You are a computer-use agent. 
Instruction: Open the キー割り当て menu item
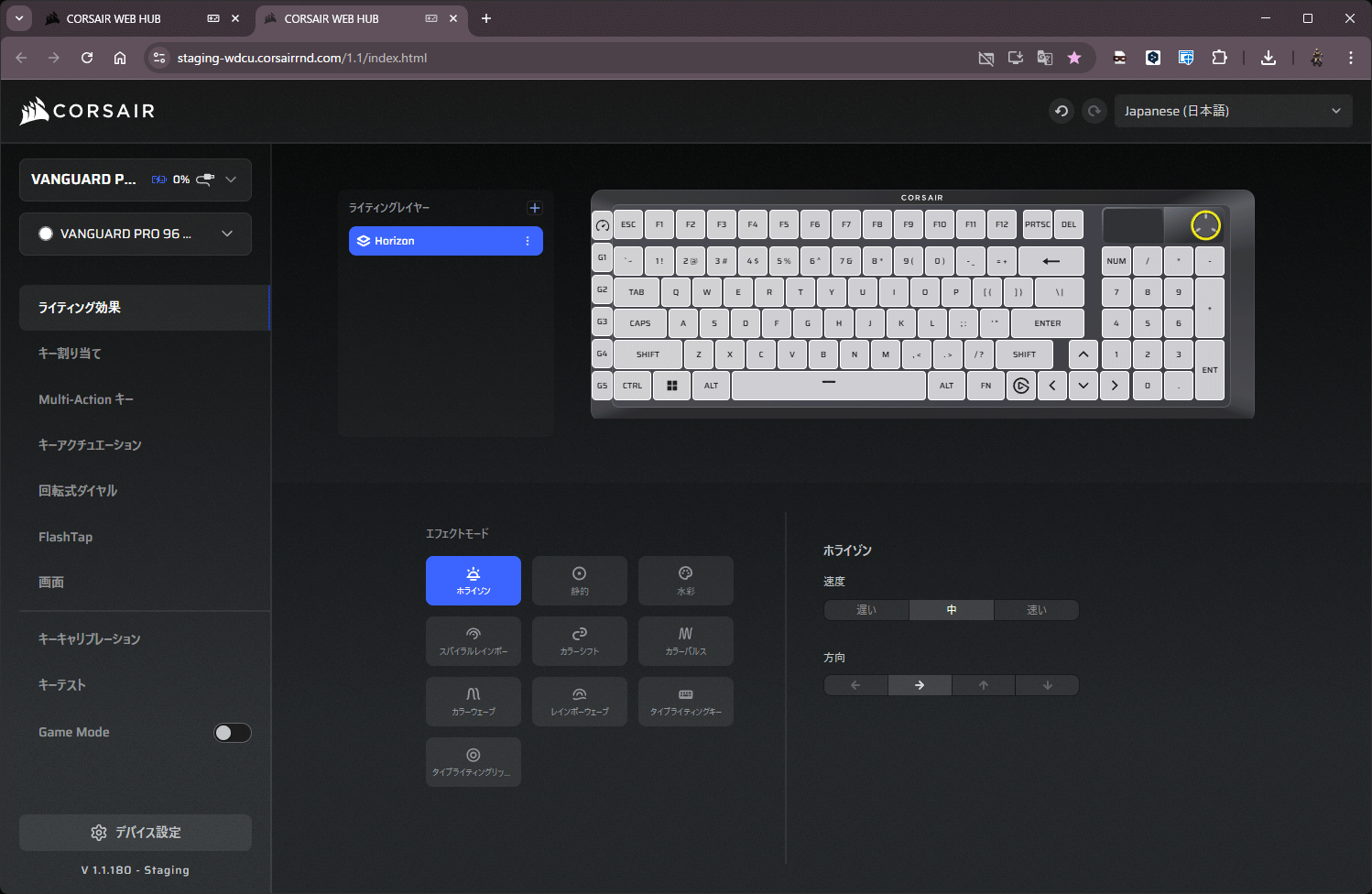point(71,354)
